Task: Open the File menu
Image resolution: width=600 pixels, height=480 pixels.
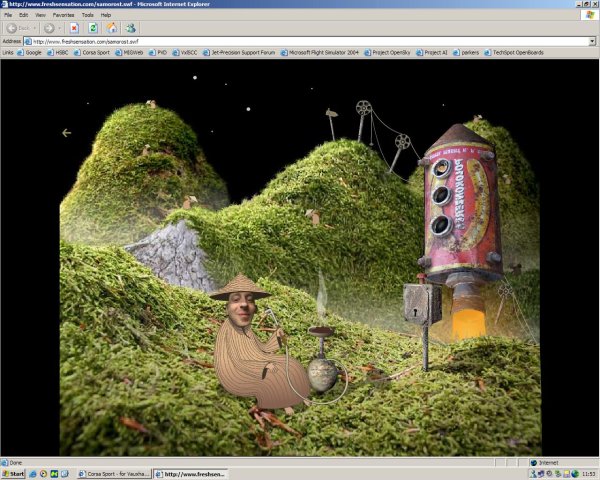Action: pos(8,16)
